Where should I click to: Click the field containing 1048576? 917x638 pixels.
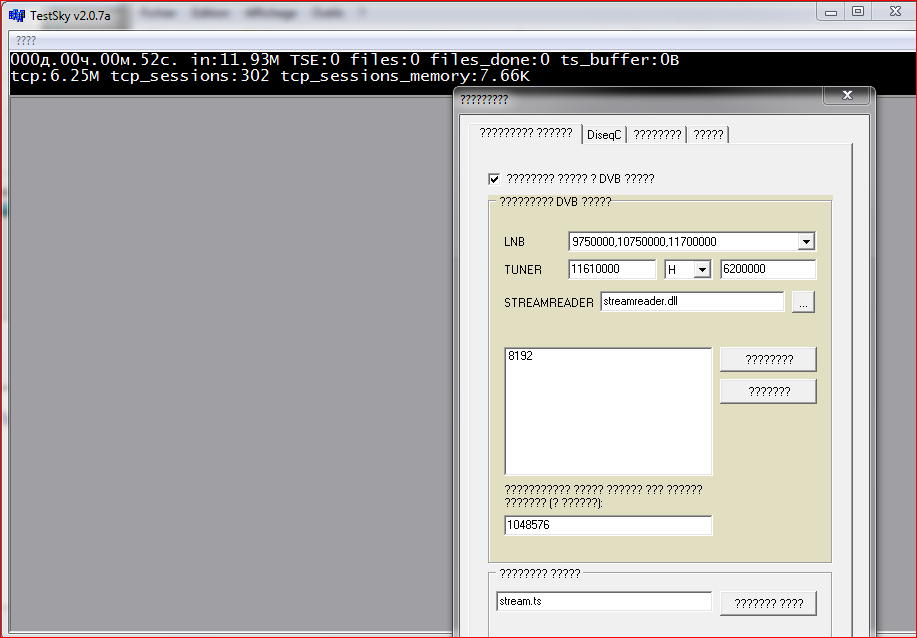point(608,525)
